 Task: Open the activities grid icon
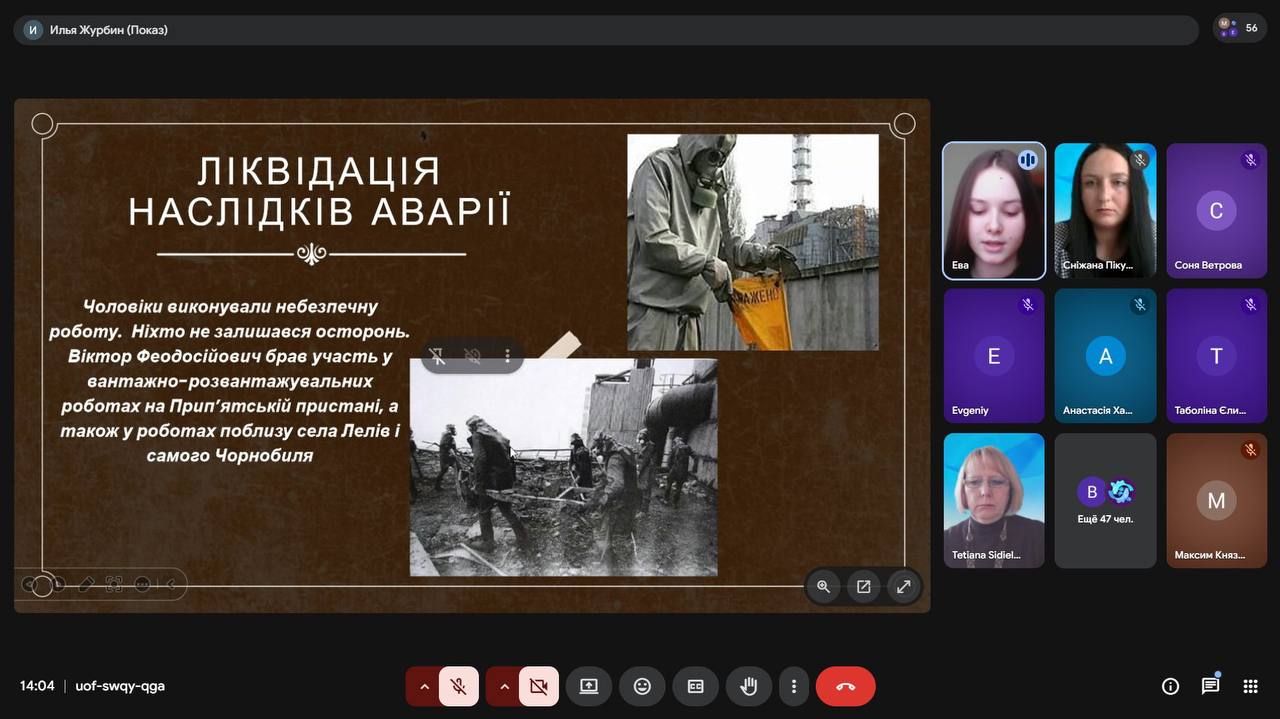pyautogui.click(x=1250, y=686)
